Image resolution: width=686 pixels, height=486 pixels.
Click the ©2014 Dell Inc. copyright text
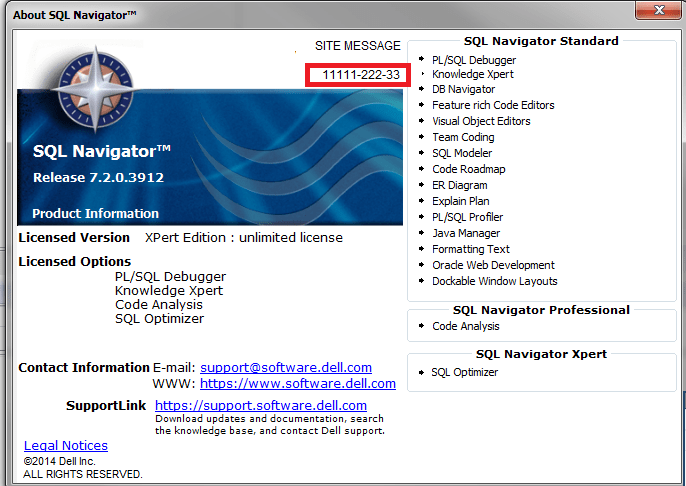60,461
